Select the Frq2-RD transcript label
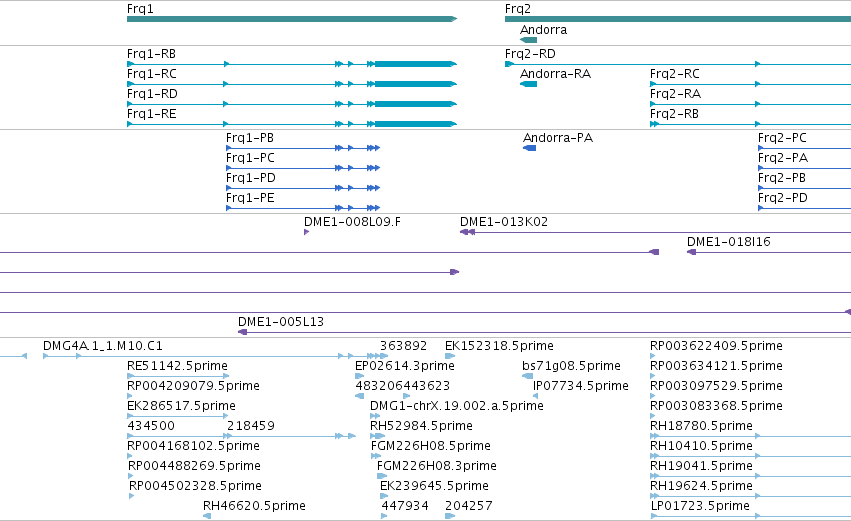 pyautogui.click(x=530, y=54)
